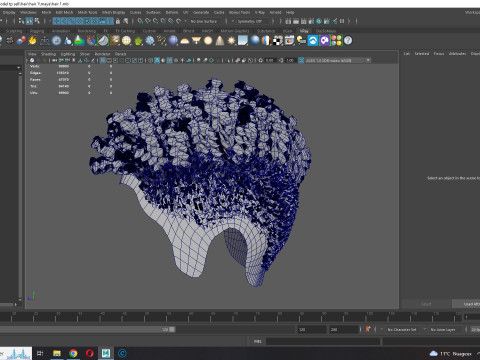This screenshot has height=360, width=480.
Task: Click the MEL command line label
Action: tap(257, 341)
